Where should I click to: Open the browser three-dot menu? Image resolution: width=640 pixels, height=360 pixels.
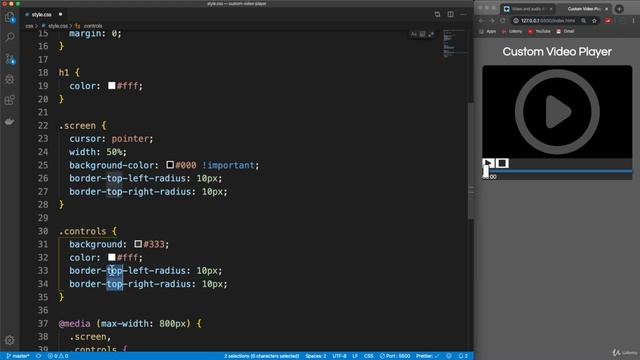pyautogui.click(x=634, y=20)
